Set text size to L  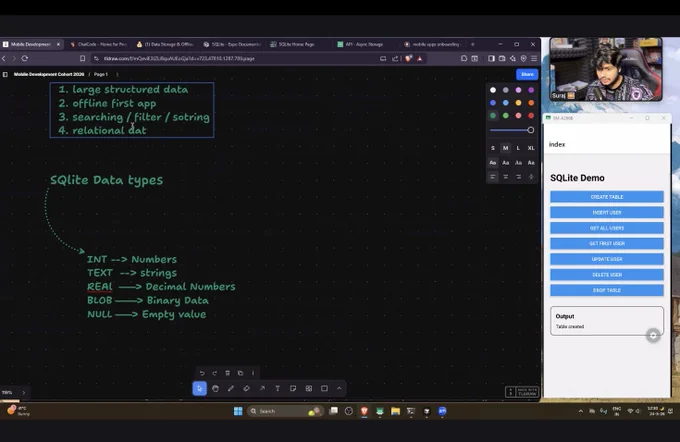[x=518, y=148]
